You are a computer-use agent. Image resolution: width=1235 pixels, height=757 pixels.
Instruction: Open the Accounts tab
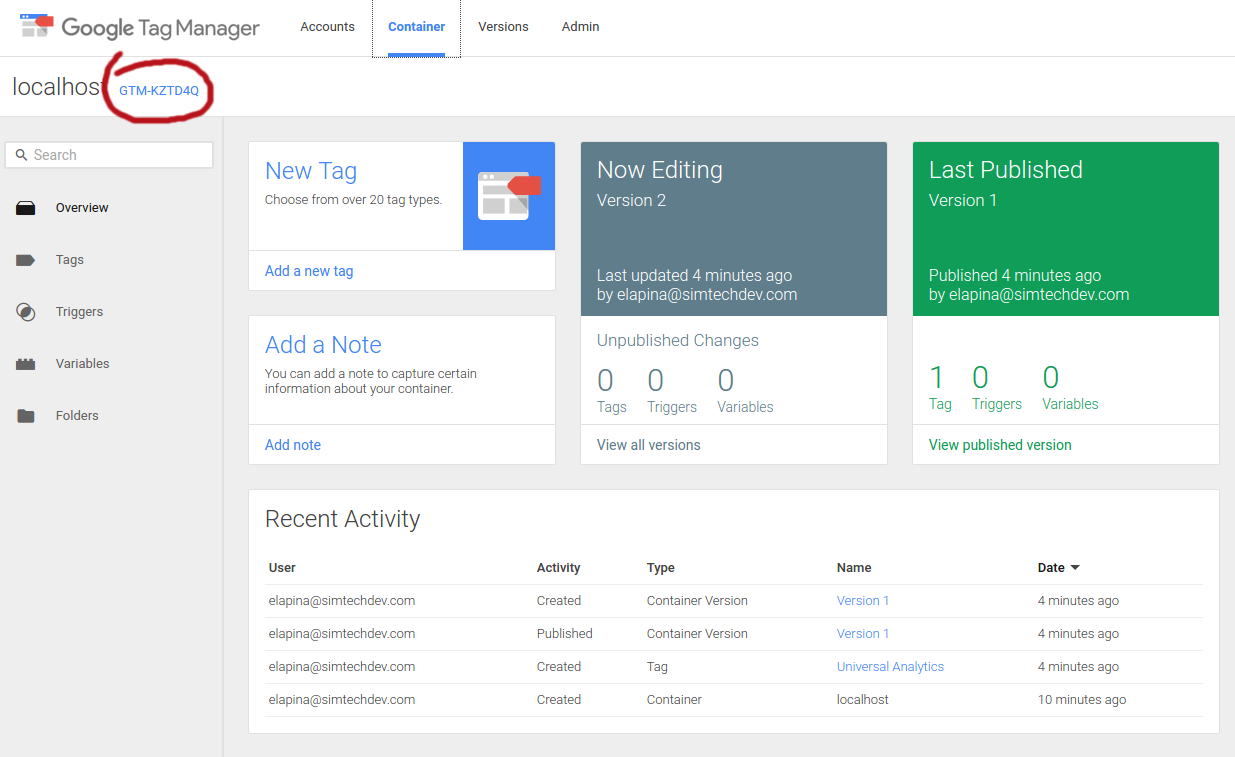click(327, 27)
